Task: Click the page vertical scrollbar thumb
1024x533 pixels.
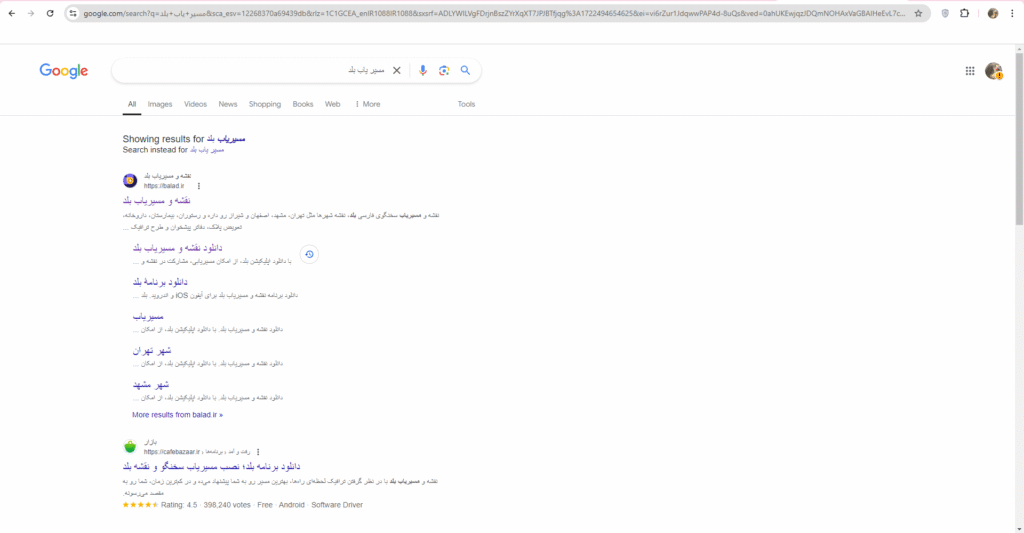Action: 1019,138
